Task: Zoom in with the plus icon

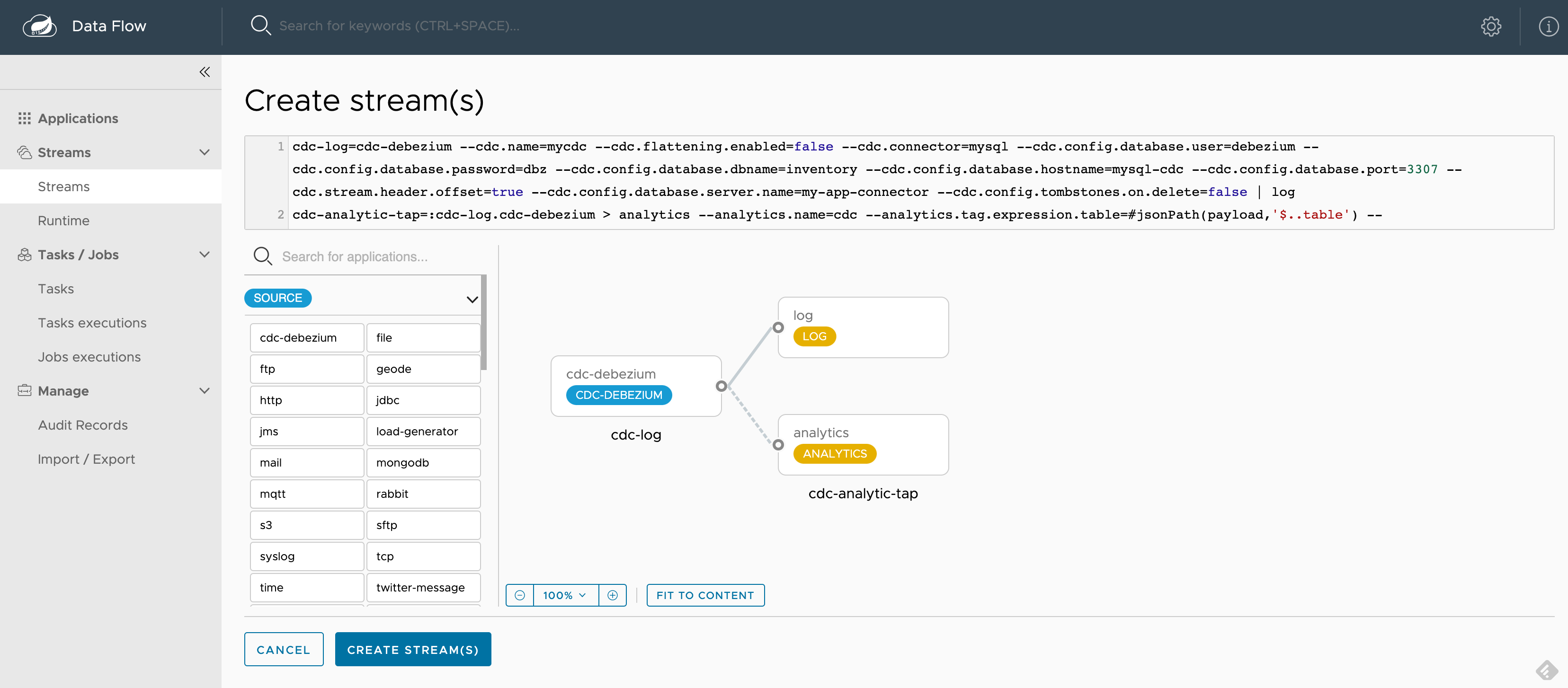Action: coord(612,595)
